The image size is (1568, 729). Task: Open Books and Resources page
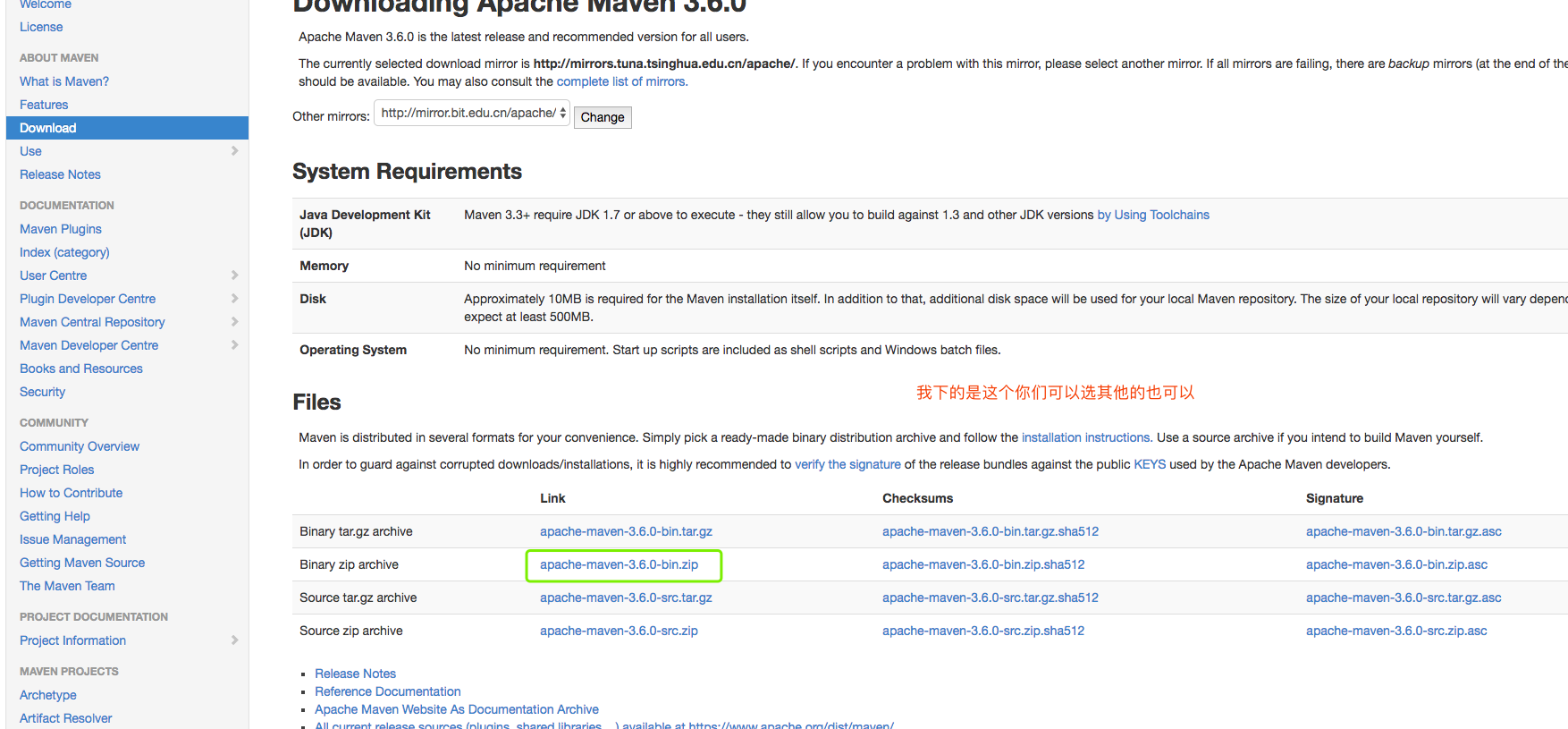[81, 369]
